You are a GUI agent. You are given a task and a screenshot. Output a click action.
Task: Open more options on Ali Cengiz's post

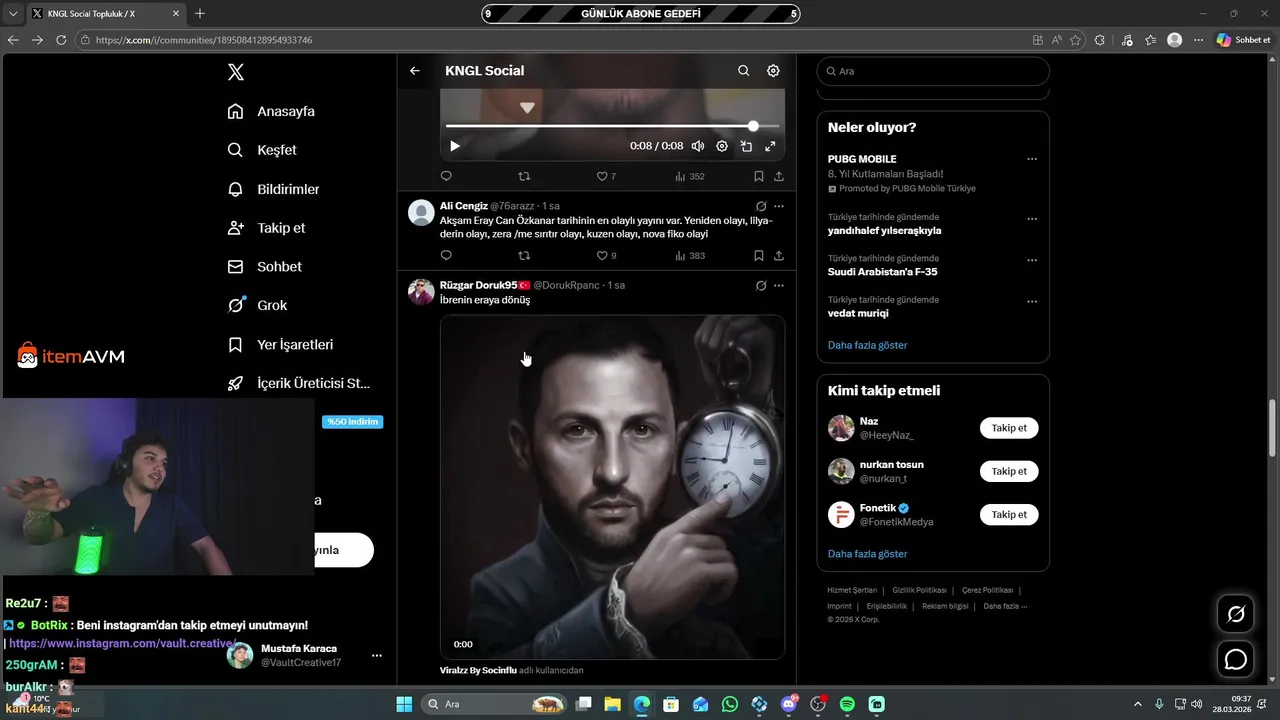coord(779,206)
